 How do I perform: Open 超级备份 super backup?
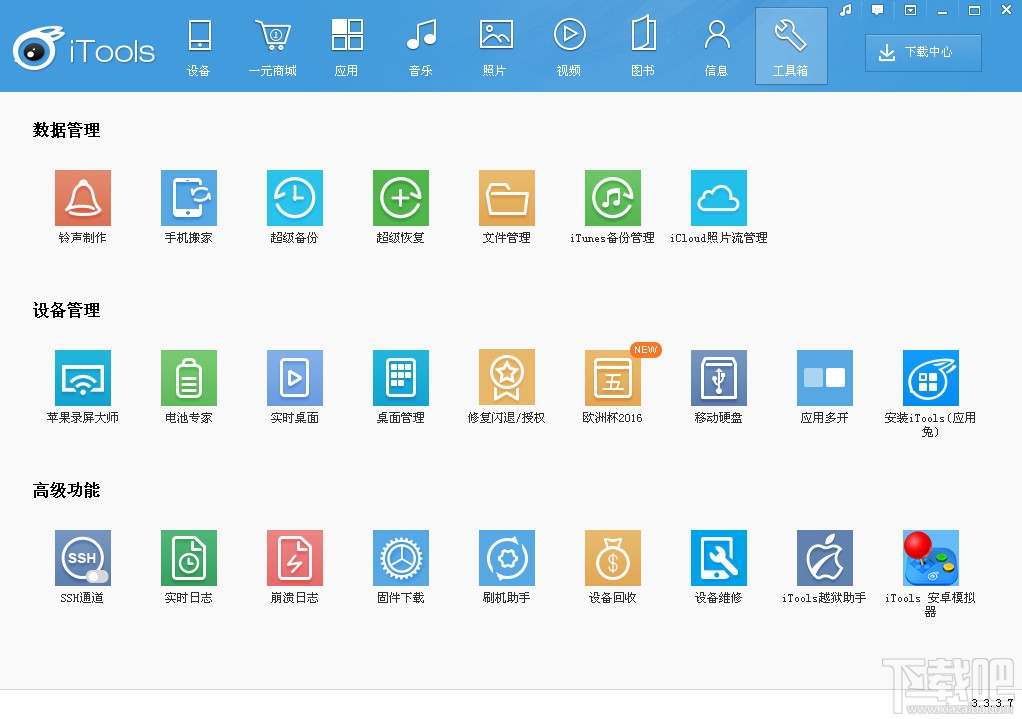click(295, 196)
